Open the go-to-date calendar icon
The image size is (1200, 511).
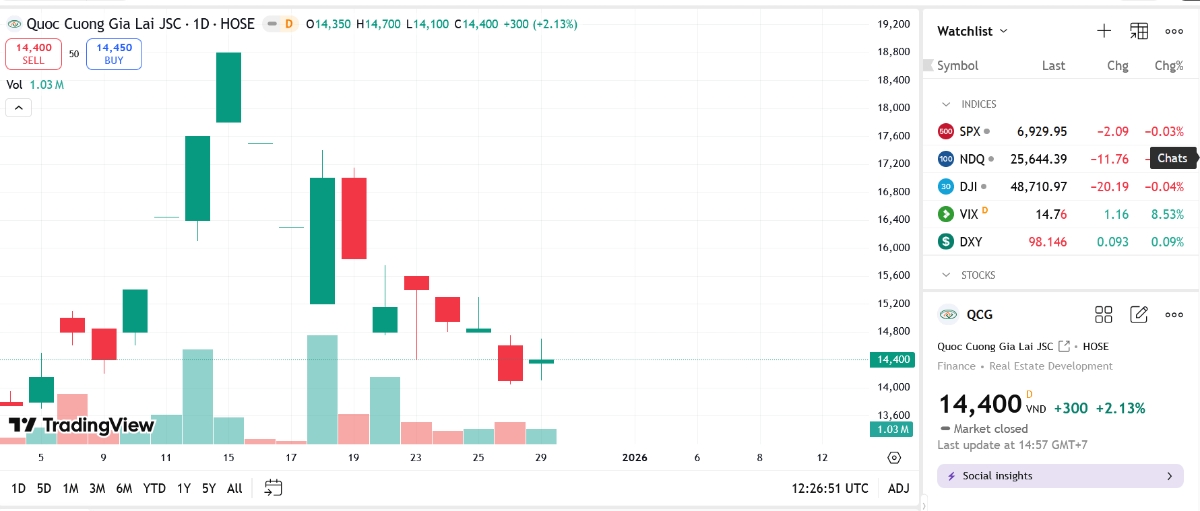[274, 488]
